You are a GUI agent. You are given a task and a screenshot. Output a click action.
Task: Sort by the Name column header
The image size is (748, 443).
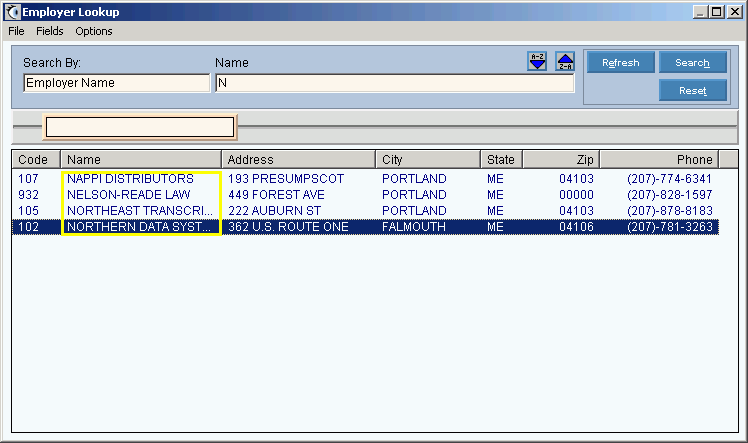[141, 159]
